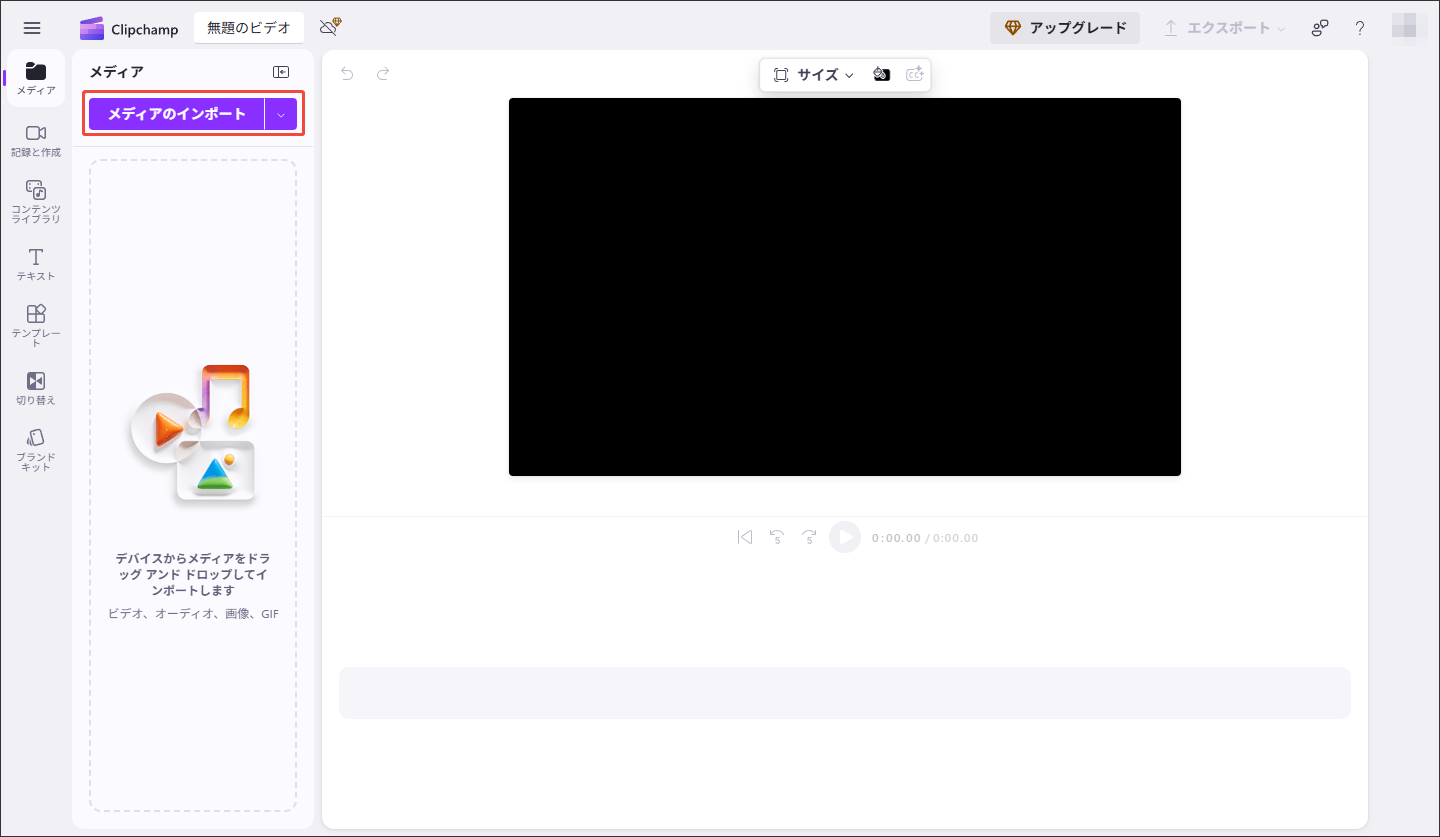The height and width of the screenshot is (837, 1440).
Task: Open the テンプレート panel
Action: coord(35,323)
